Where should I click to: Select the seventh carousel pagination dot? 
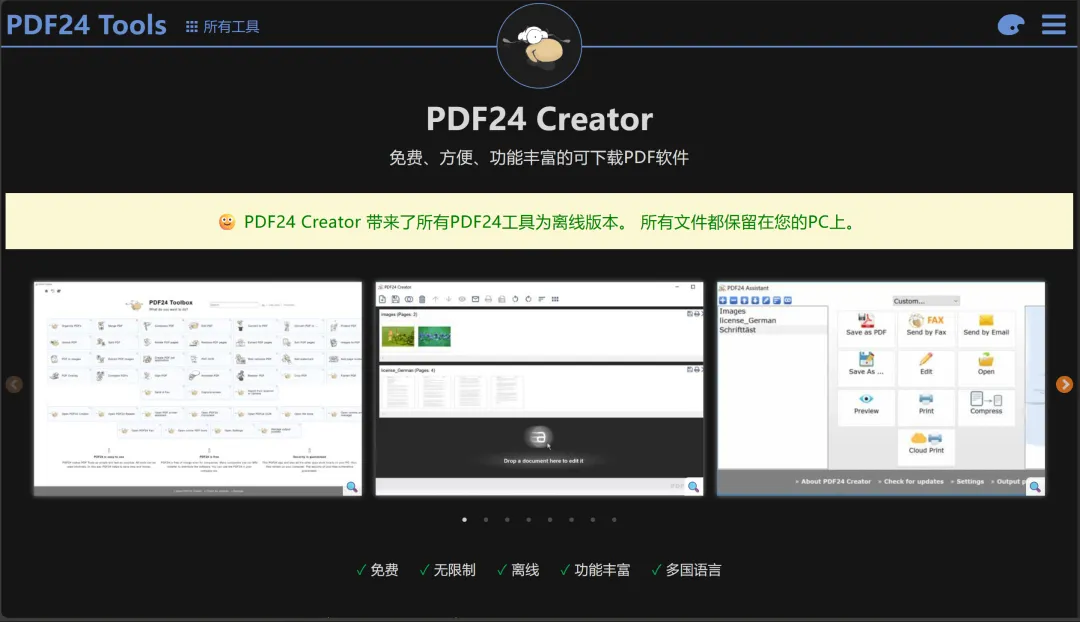tap(592, 519)
